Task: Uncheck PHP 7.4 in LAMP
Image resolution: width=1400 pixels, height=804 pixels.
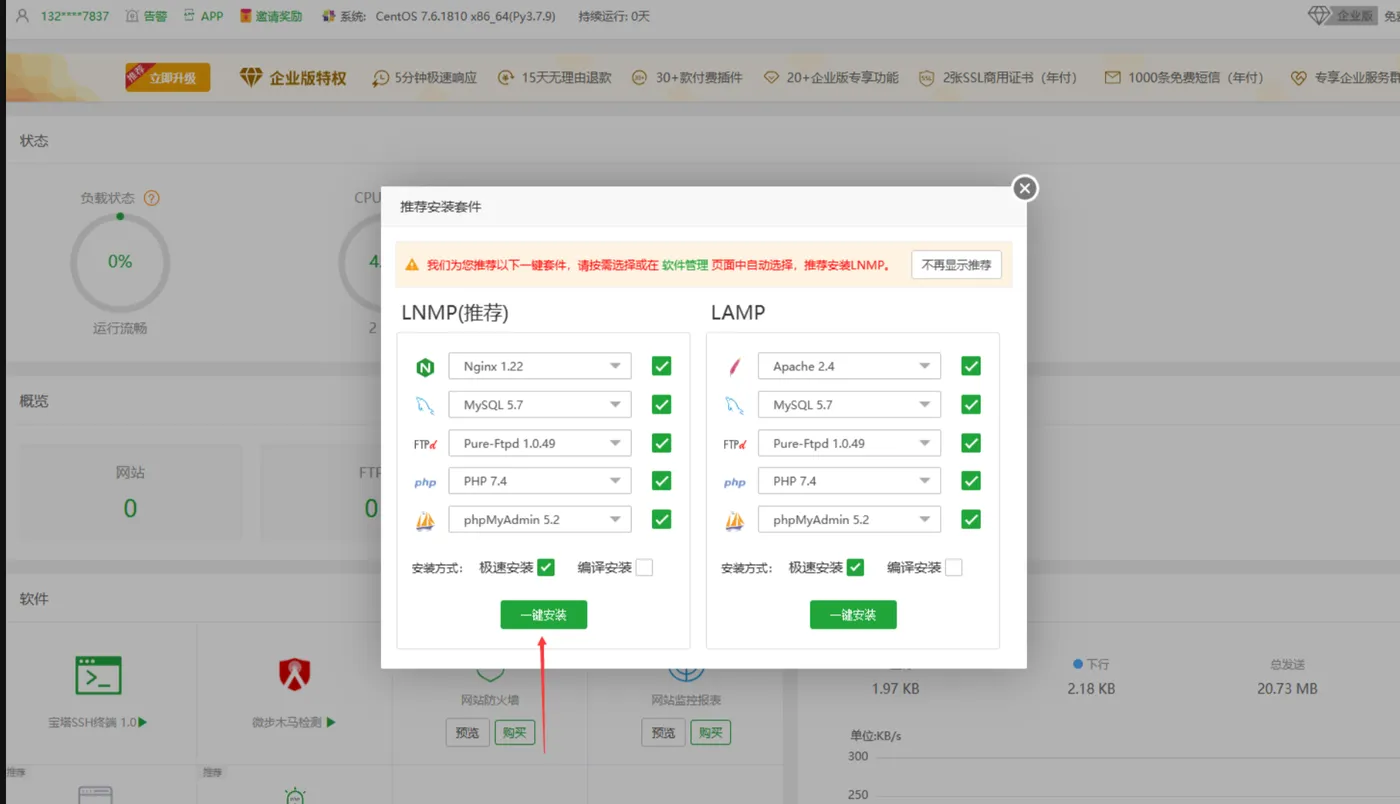Action: click(970, 481)
